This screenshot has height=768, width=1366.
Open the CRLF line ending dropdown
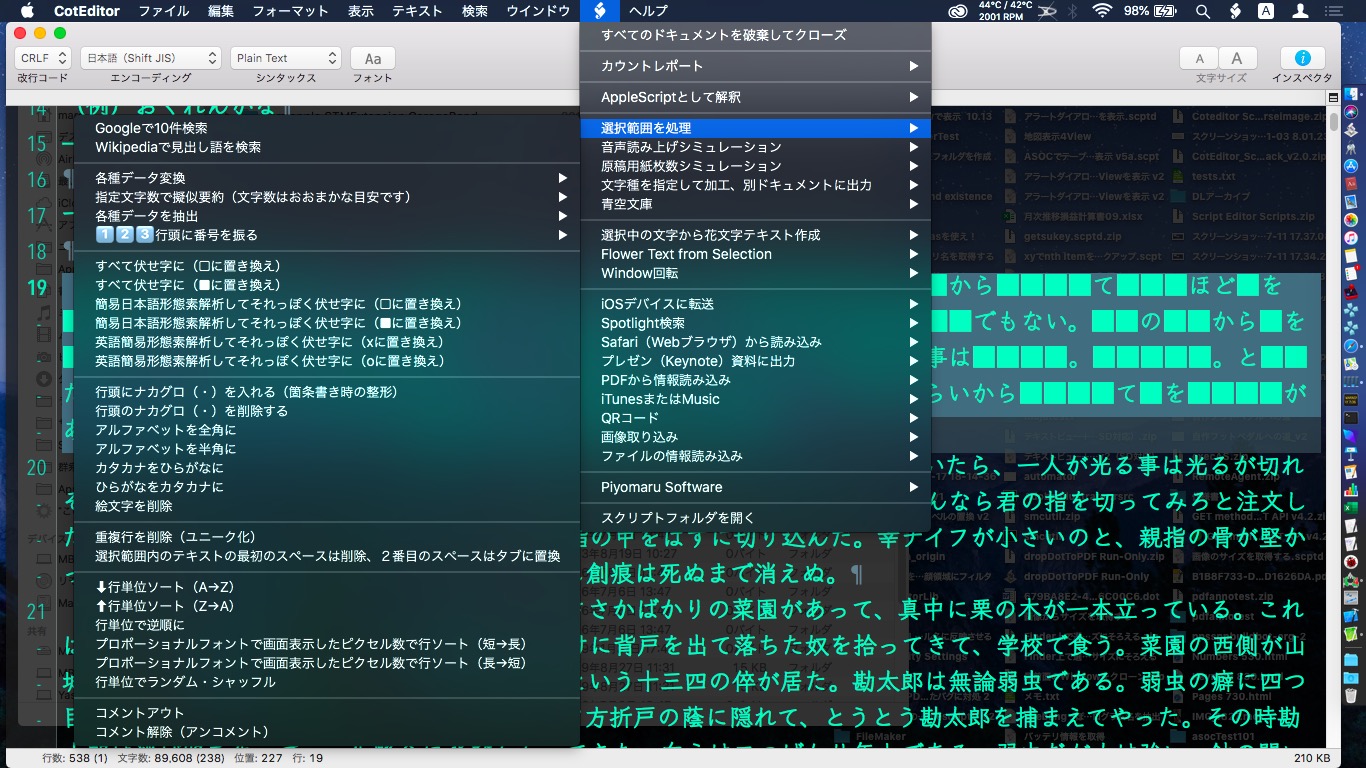coord(43,58)
